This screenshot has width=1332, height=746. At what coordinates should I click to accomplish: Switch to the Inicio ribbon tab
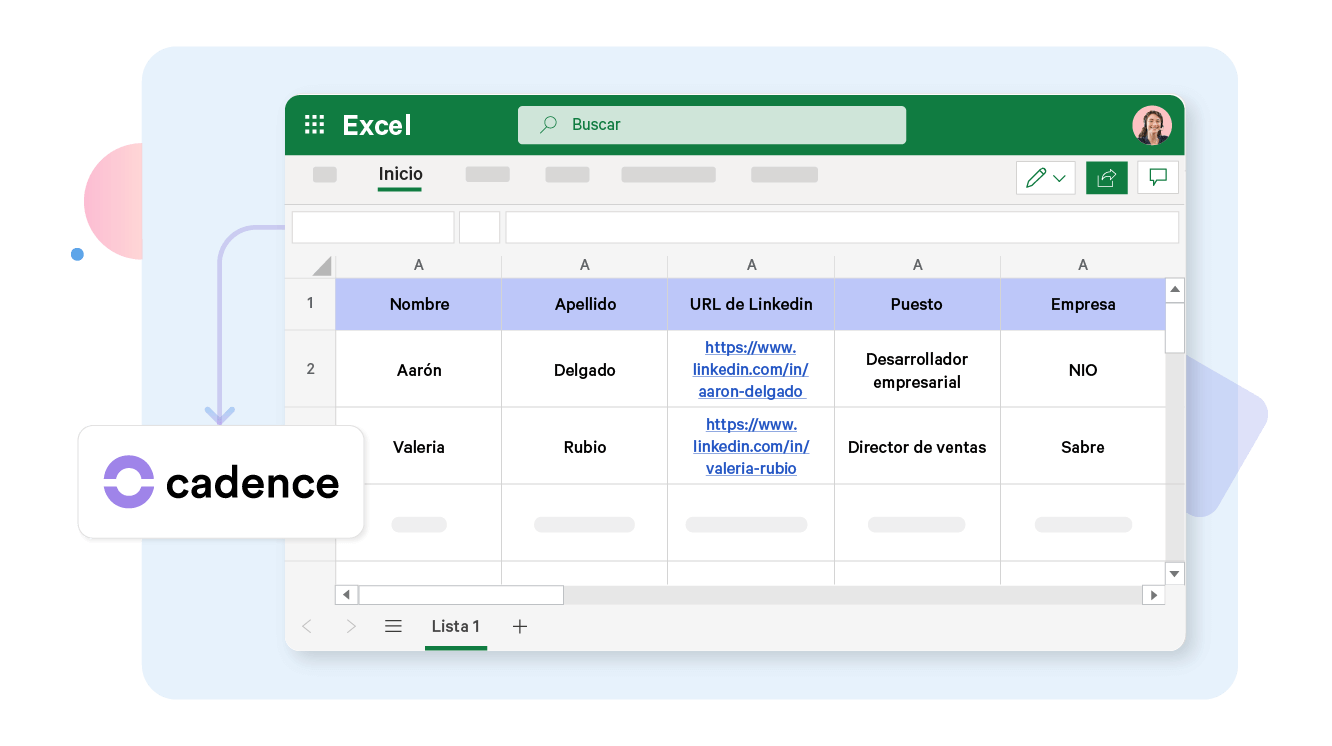[x=399, y=174]
